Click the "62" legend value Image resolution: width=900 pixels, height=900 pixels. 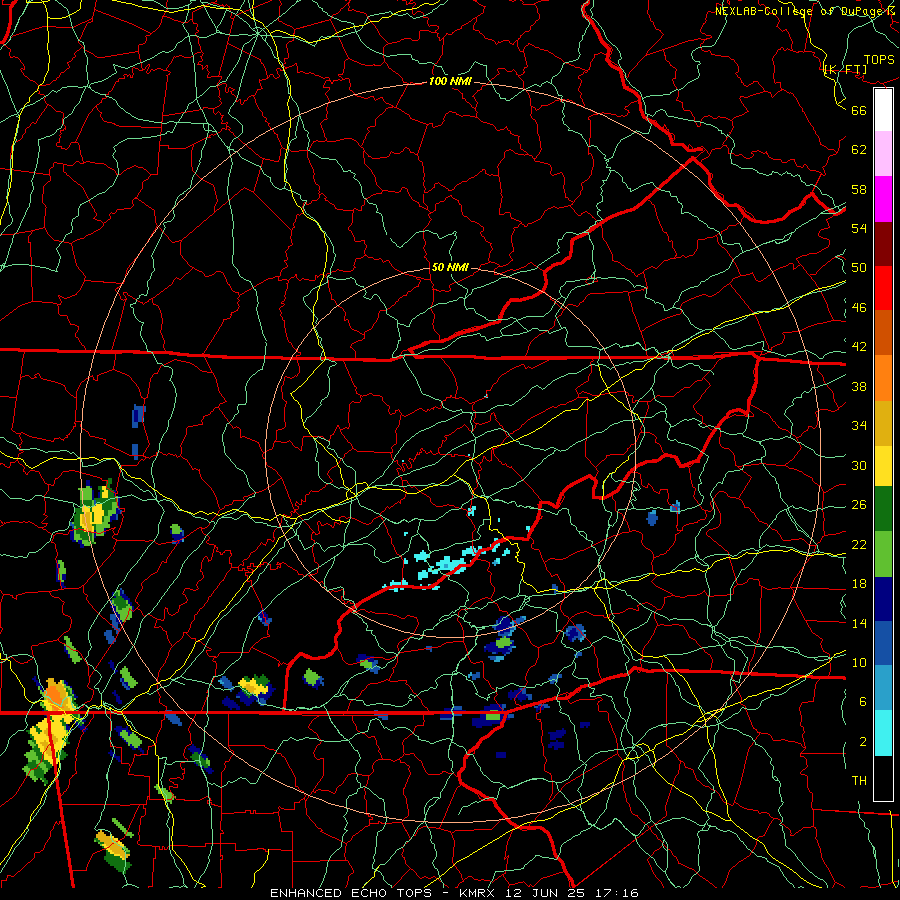859,150
